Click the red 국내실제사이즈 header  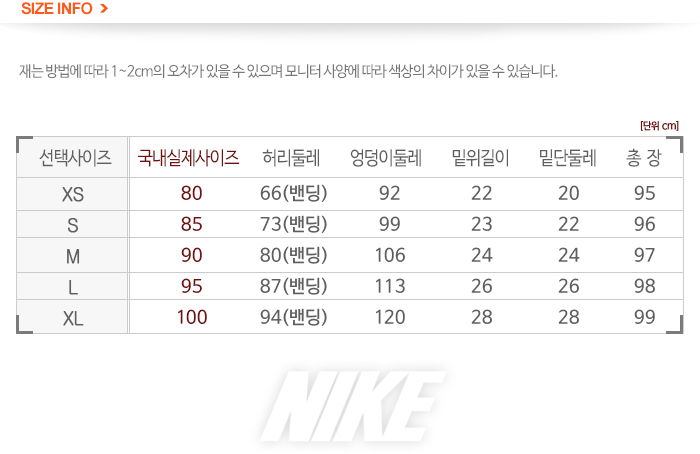[x=188, y=158]
